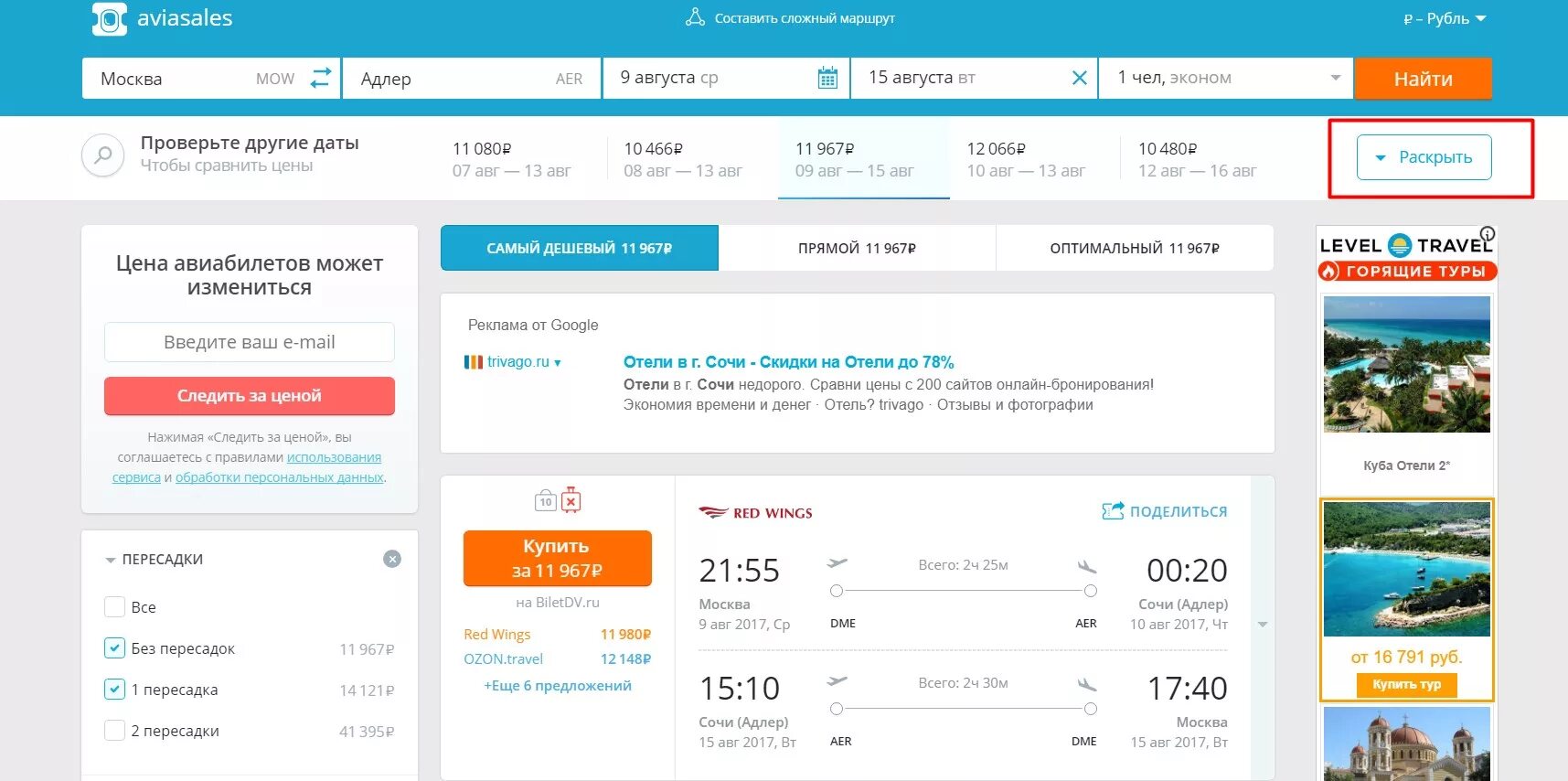Toggle the Все transfers checkbox
This screenshot has height=781, width=1568.
(114, 606)
